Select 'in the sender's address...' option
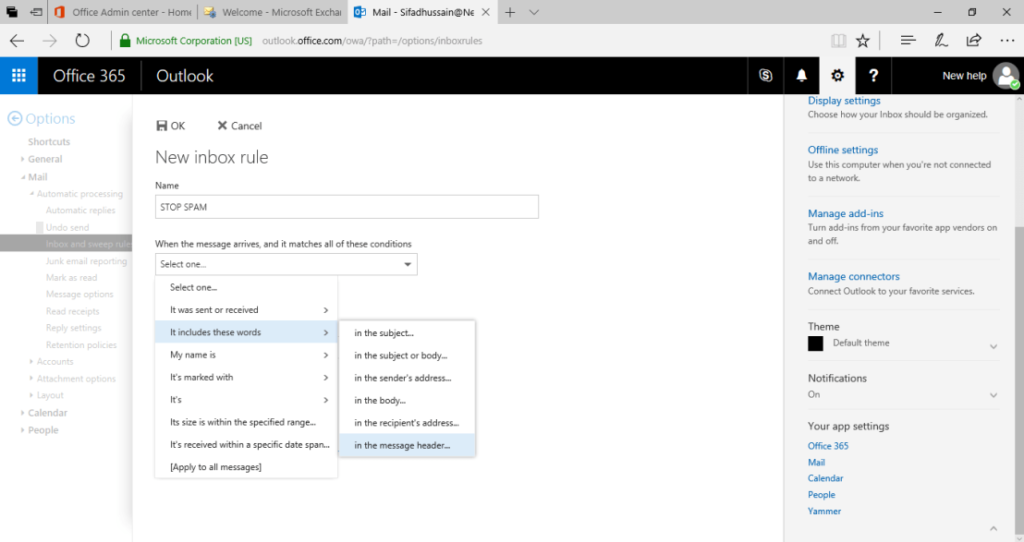Image resolution: width=1024 pixels, height=542 pixels. pyautogui.click(x=407, y=378)
